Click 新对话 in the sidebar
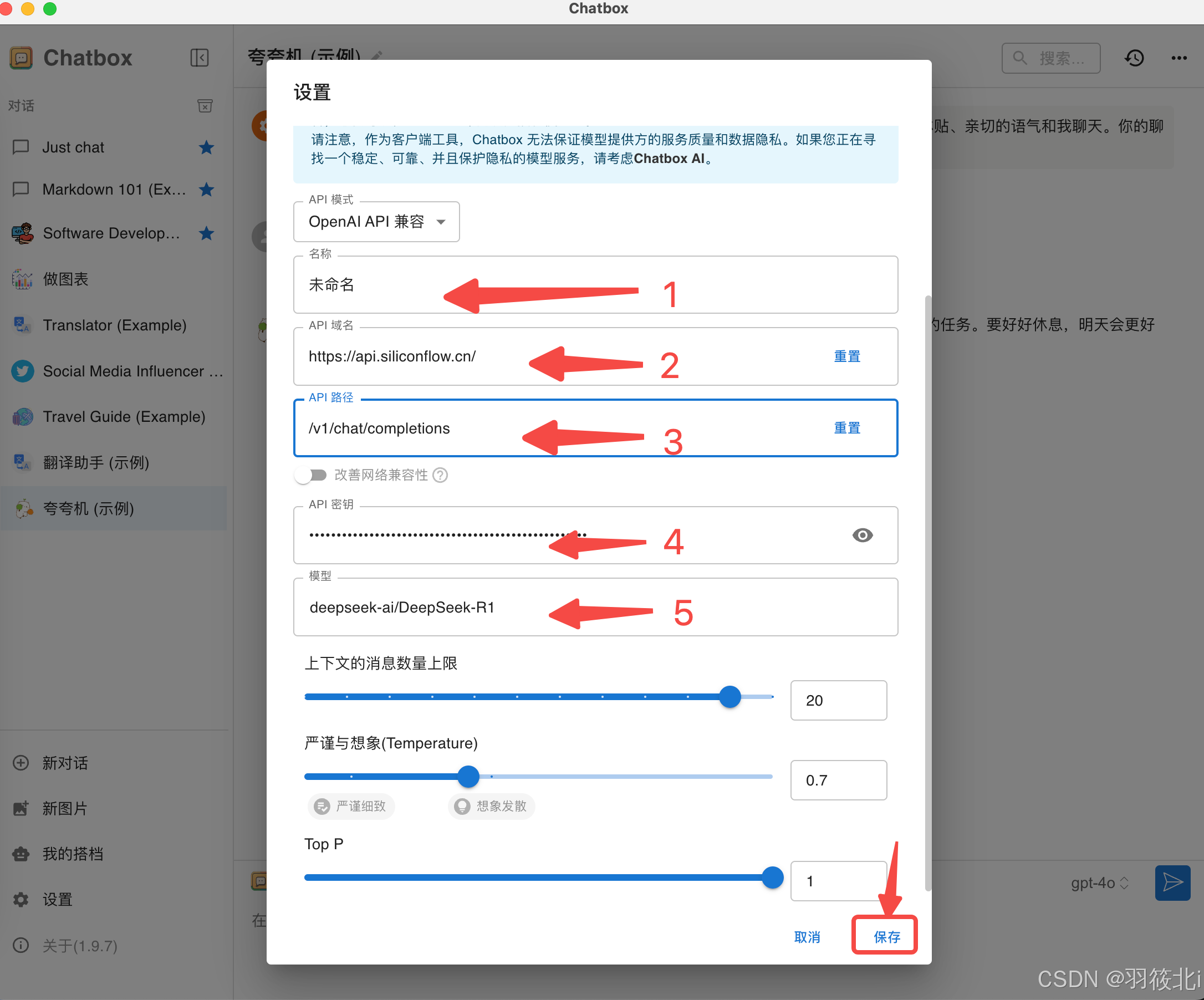The image size is (1204, 1000). click(x=65, y=763)
